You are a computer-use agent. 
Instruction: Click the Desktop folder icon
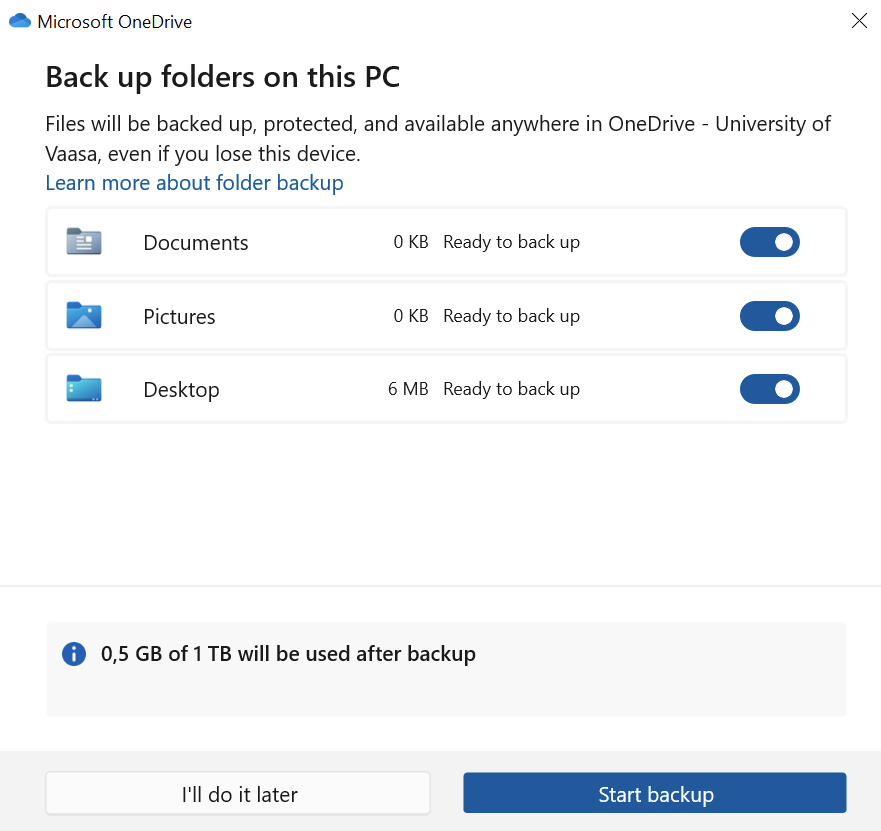84,389
